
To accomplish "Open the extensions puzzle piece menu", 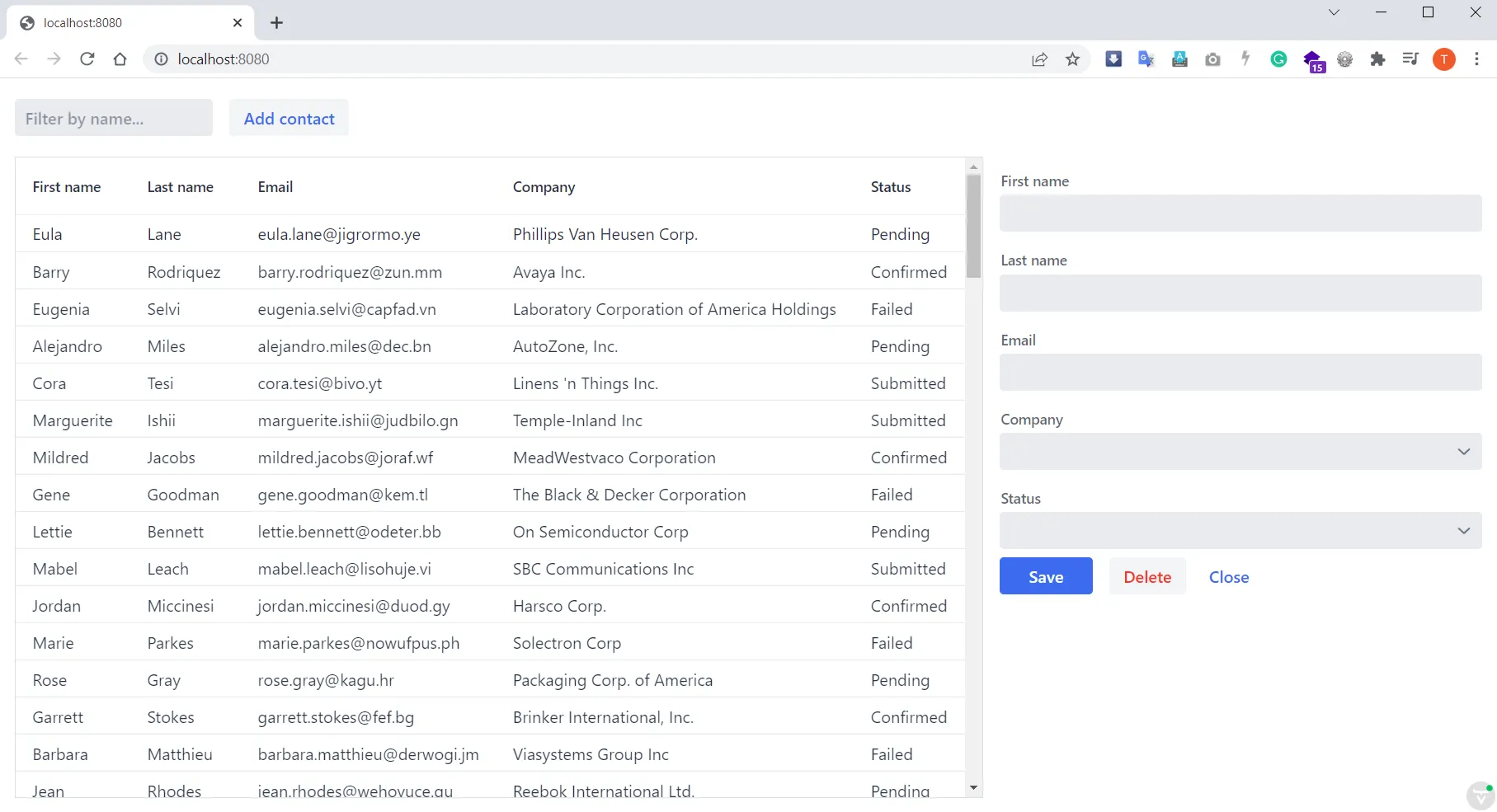I will click(1377, 59).
